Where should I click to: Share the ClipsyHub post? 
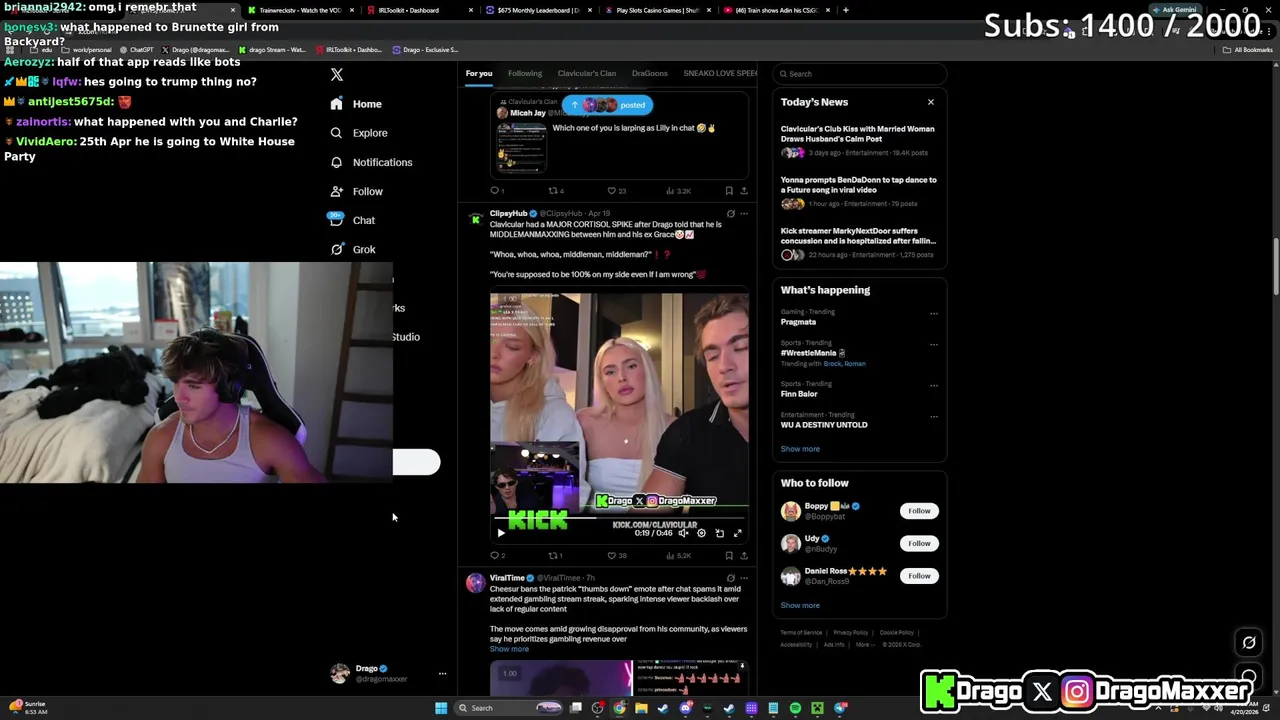pos(743,555)
